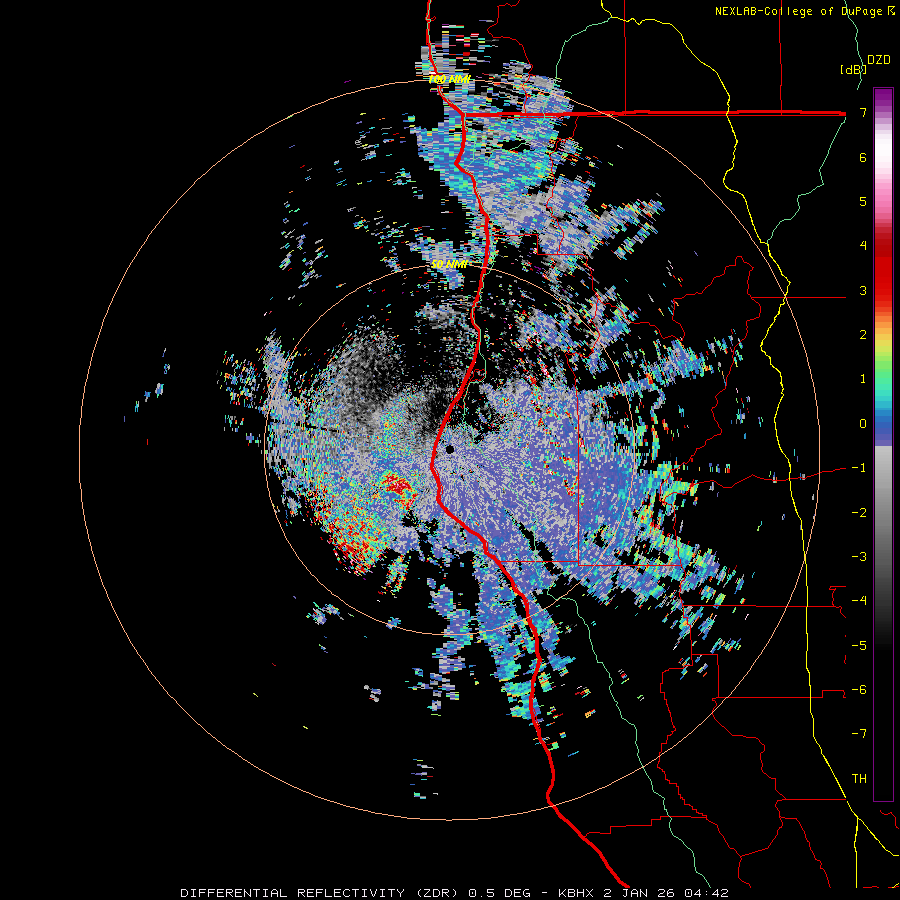The width and height of the screenshot is (900, 900).
Task: Select the 3 value on color scale
Action: (x=863, y=290)
